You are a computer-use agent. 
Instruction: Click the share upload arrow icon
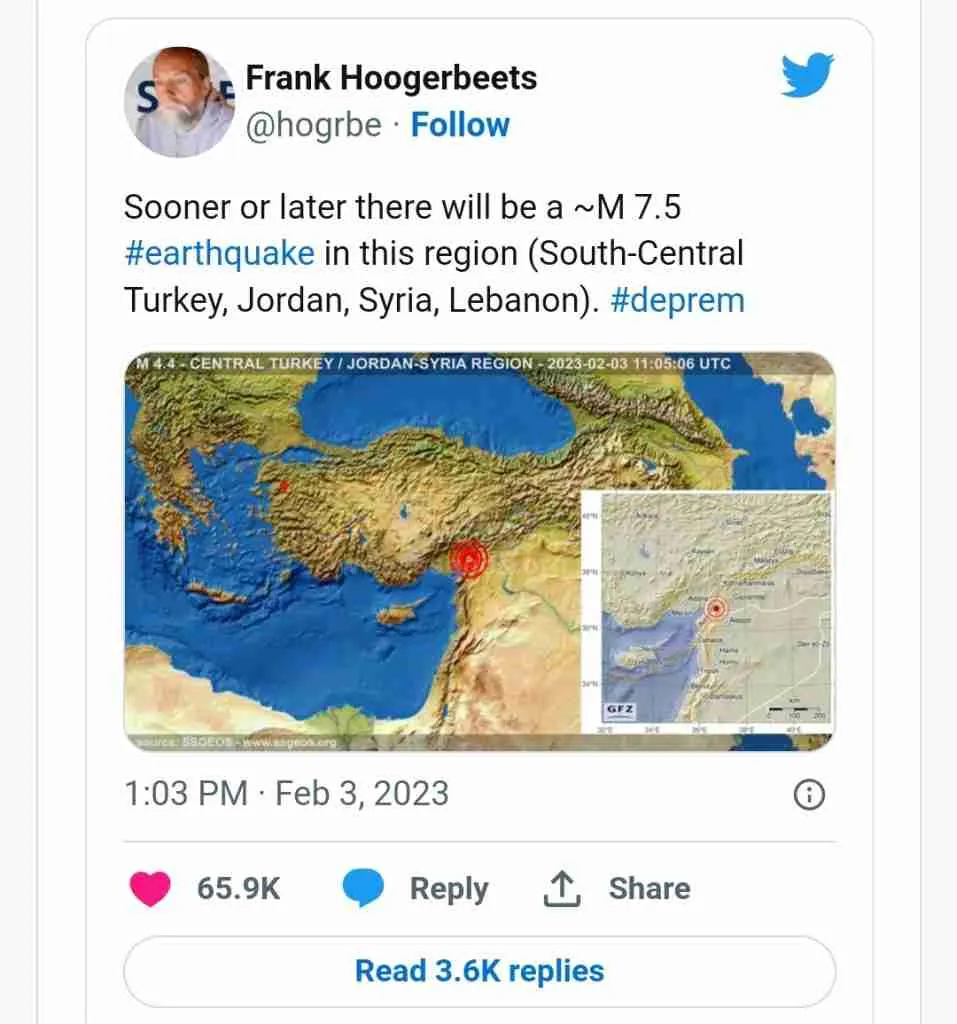pyautogui.click(x=562, y=888)
